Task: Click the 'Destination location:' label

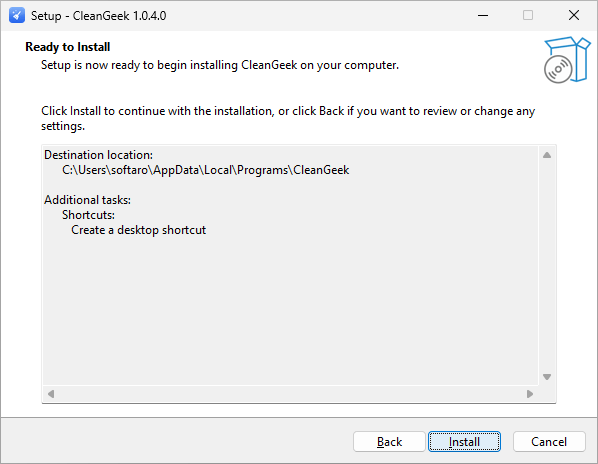Action: [98, 155]
